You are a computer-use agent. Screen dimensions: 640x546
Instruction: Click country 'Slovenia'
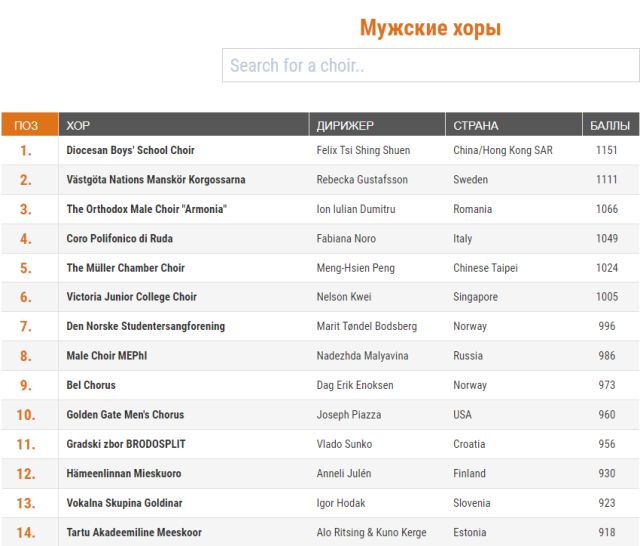click(472, 503)
